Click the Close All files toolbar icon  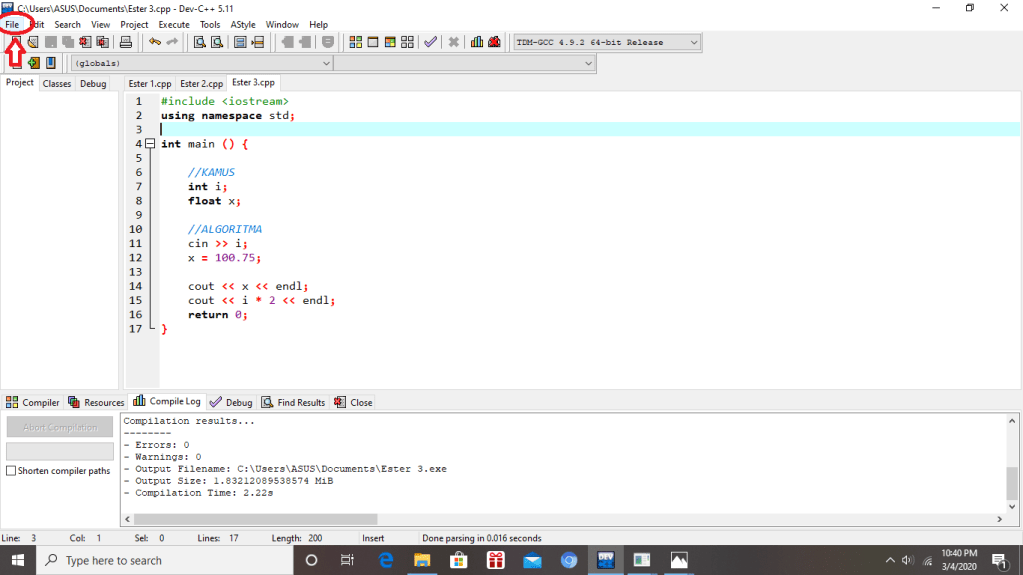[x=101, y=42]
